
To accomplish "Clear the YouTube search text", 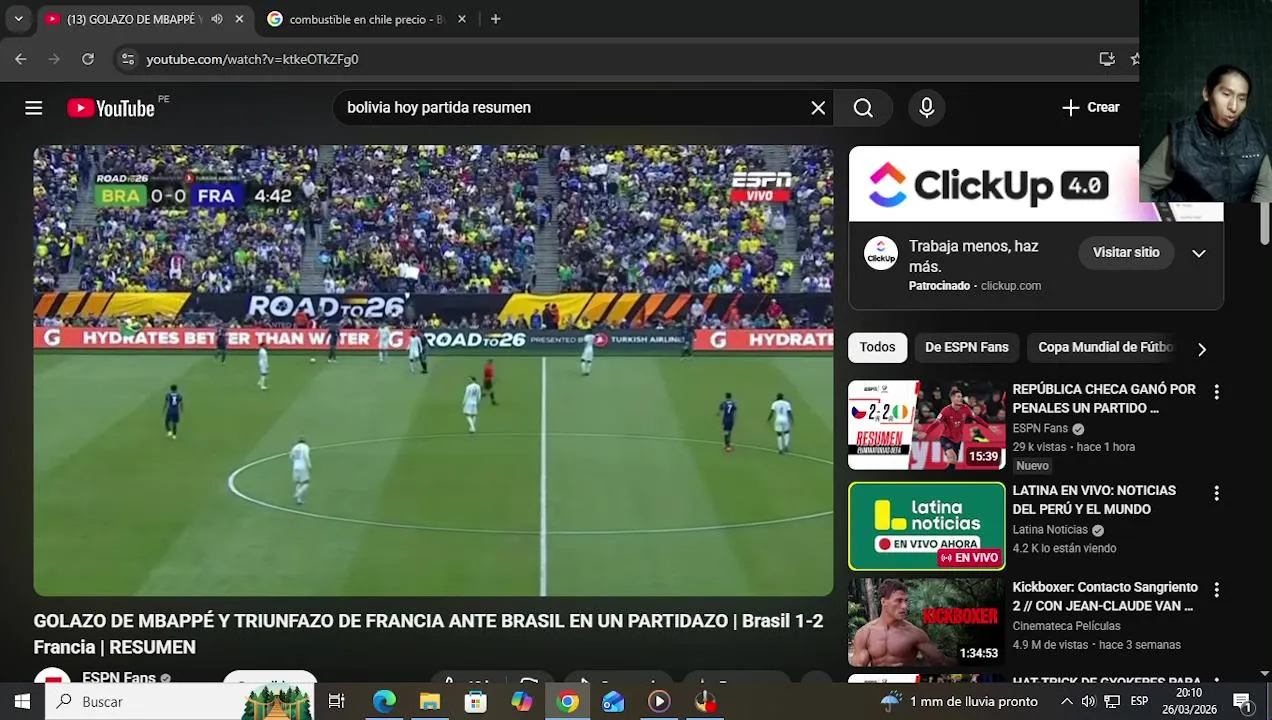I will [818, 108].
